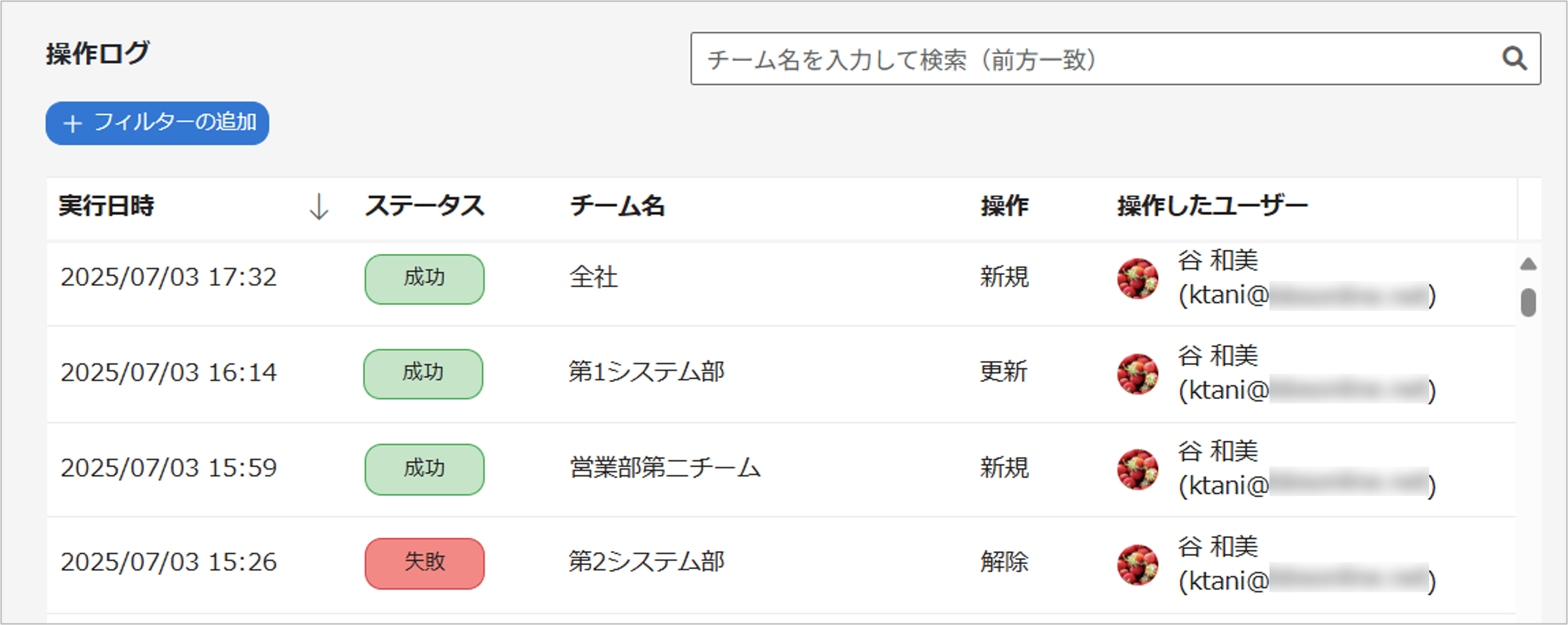Click the sort arrow beside 実行日時
Image resolution: width=1568 pixels, height=625 pixels.
(318, 206)
